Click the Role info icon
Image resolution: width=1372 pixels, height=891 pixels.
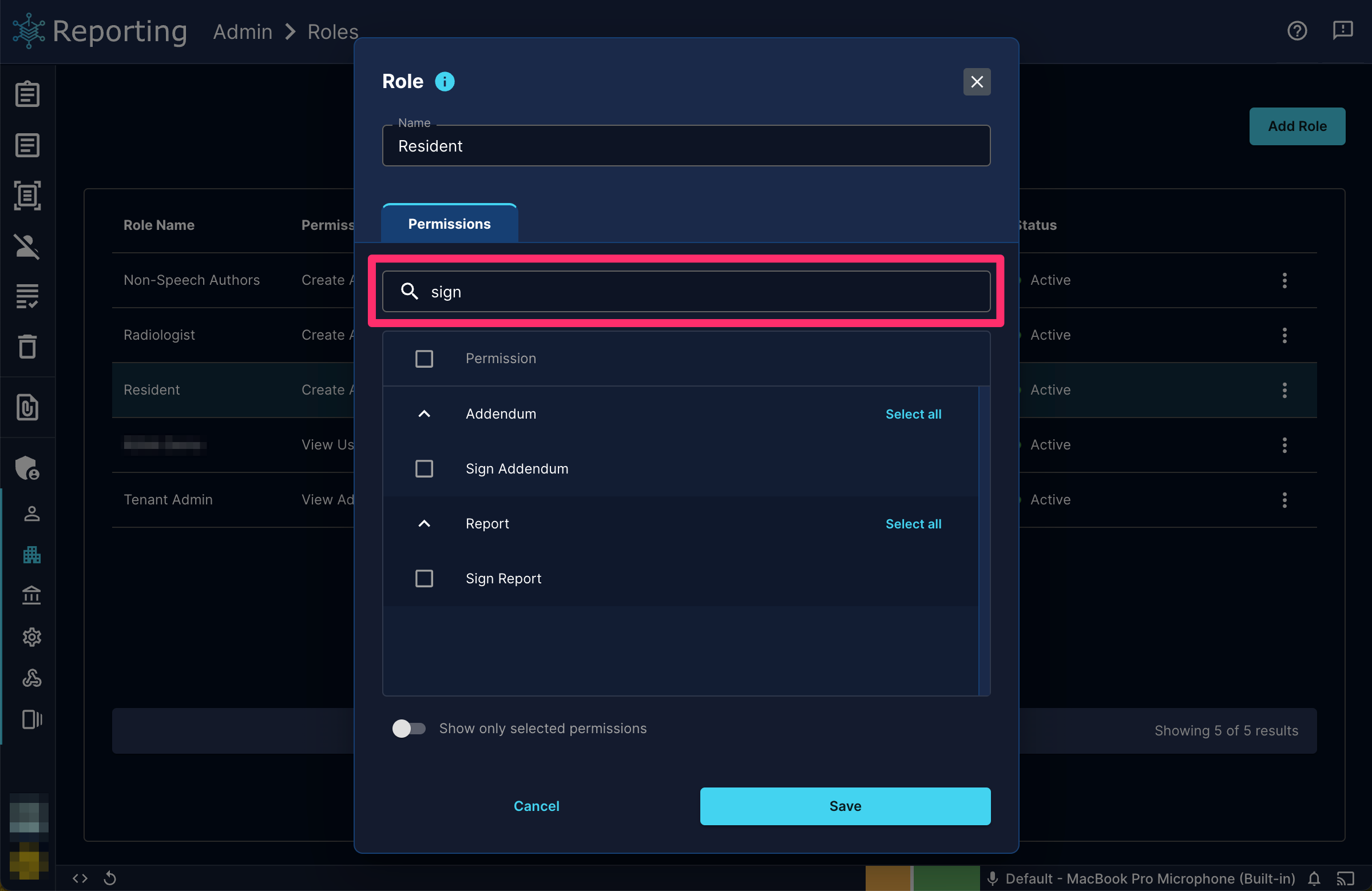click(x=445, y=82)
